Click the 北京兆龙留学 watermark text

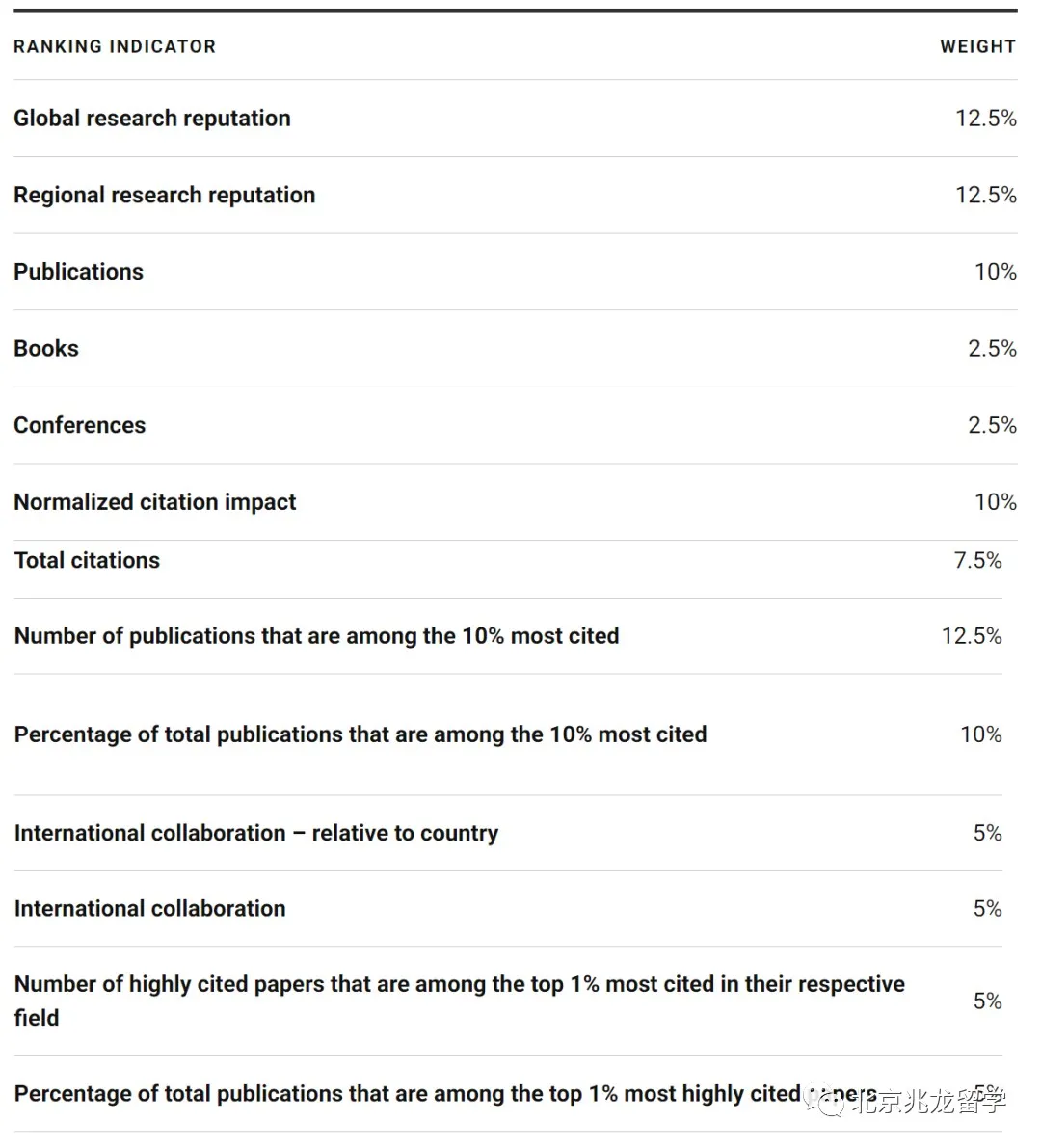click(x=927, y=1101)
